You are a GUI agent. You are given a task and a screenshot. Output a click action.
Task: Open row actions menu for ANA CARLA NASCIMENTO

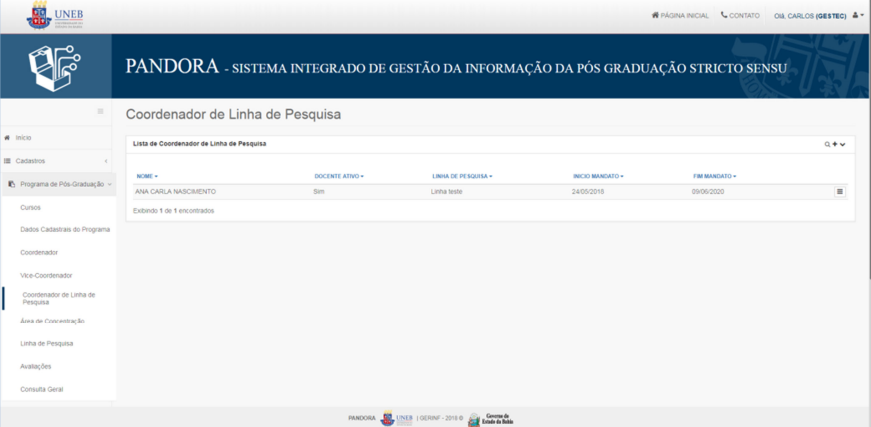click(x=840, y=192)
